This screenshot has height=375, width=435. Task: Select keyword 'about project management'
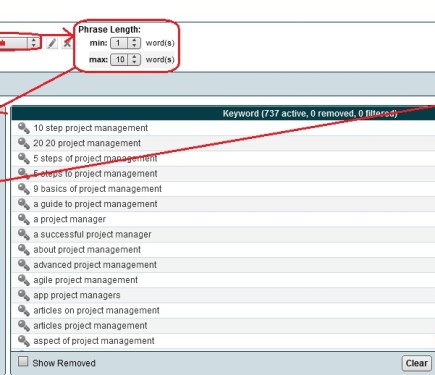87,250
